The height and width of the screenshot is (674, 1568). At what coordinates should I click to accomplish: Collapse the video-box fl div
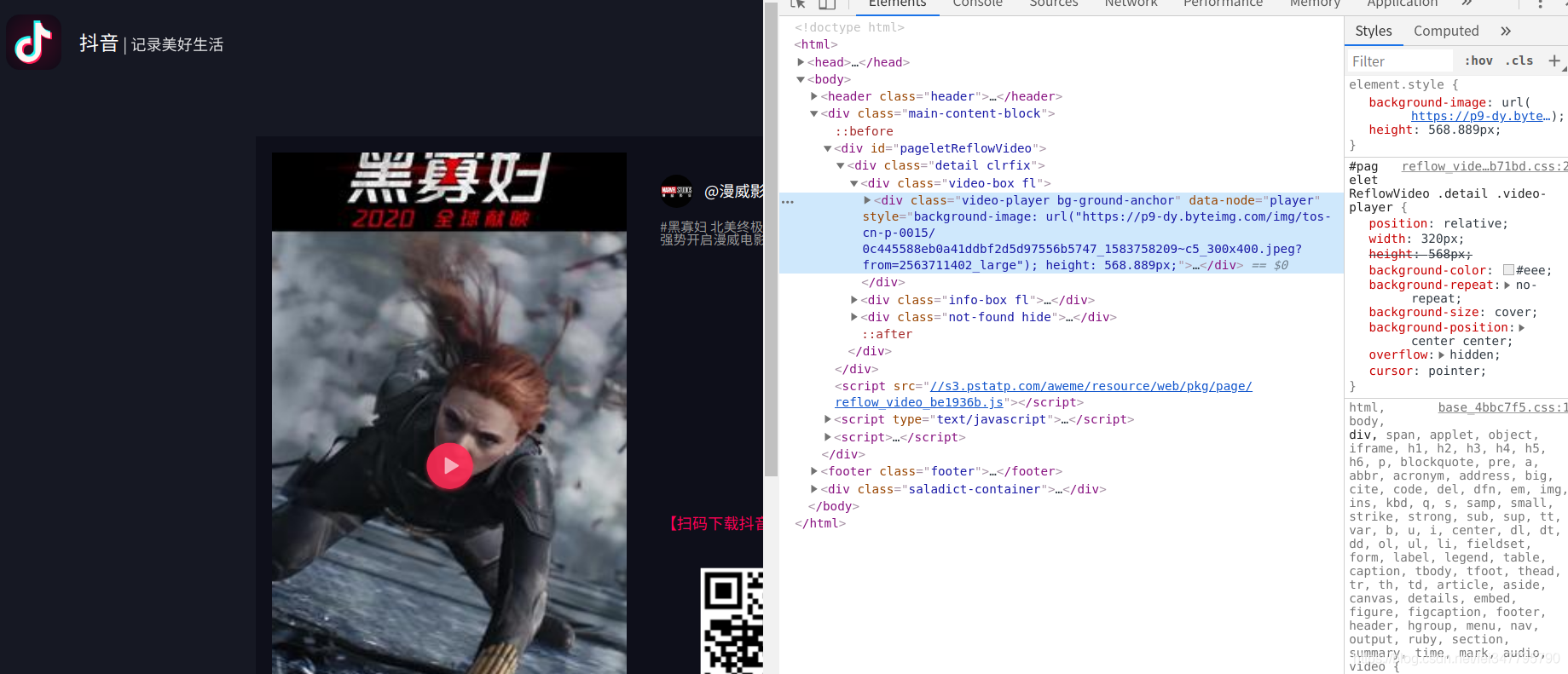854,183
